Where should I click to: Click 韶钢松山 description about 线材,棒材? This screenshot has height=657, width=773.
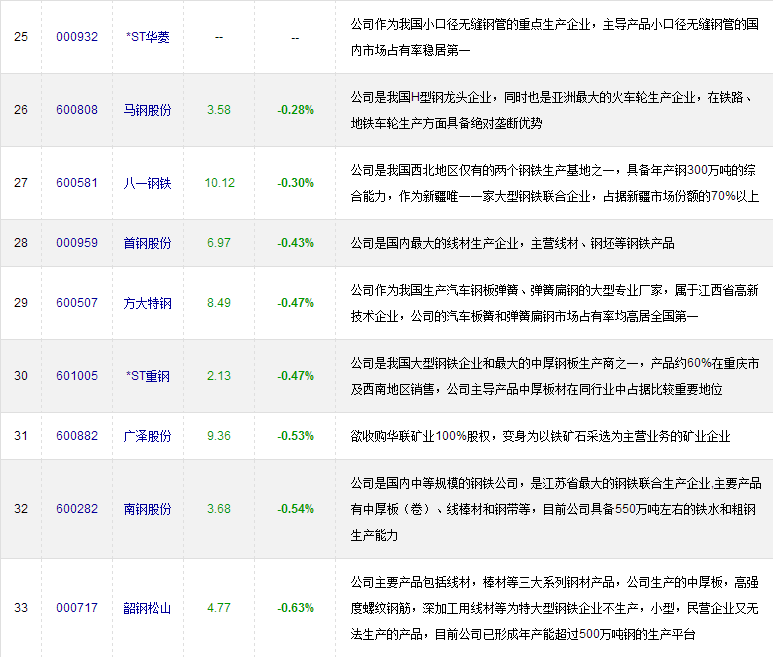555,608
